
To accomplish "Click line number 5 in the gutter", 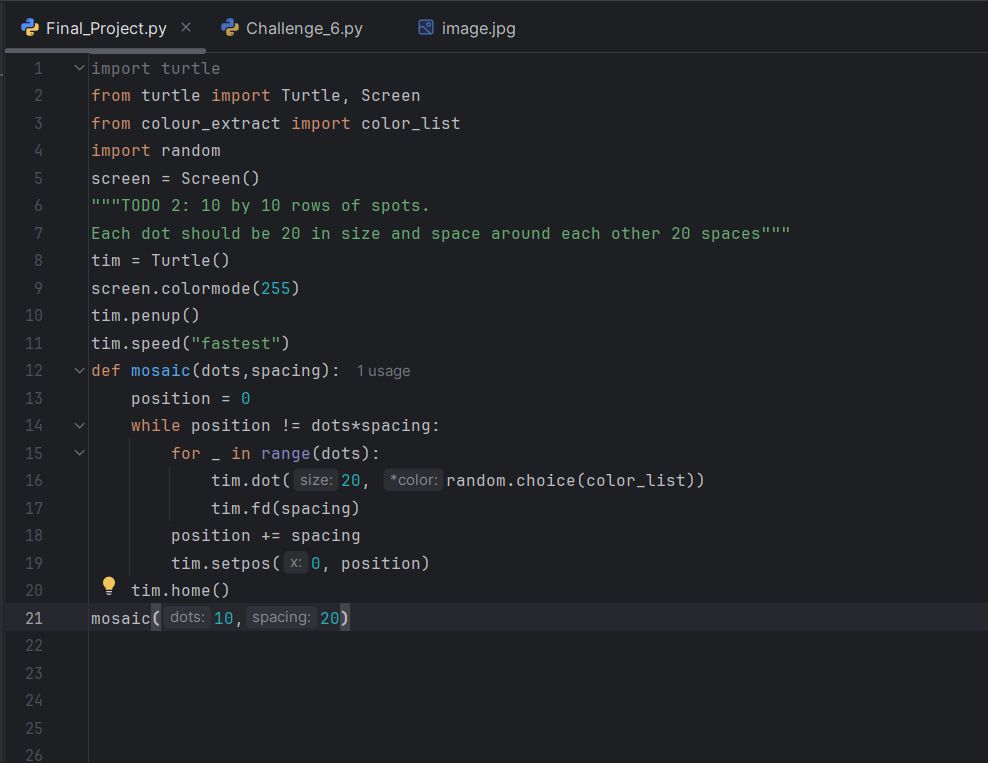I will [38, 178].
